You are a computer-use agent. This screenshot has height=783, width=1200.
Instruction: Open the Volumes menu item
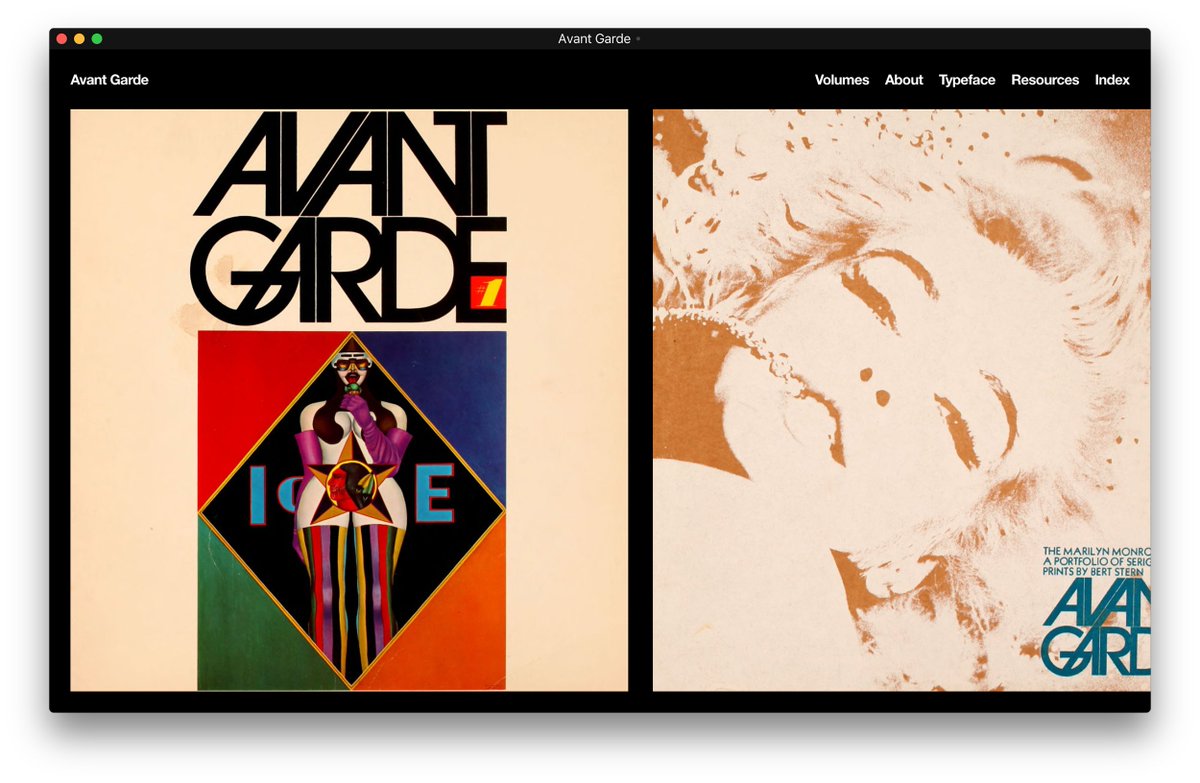[x=842, y=80]
